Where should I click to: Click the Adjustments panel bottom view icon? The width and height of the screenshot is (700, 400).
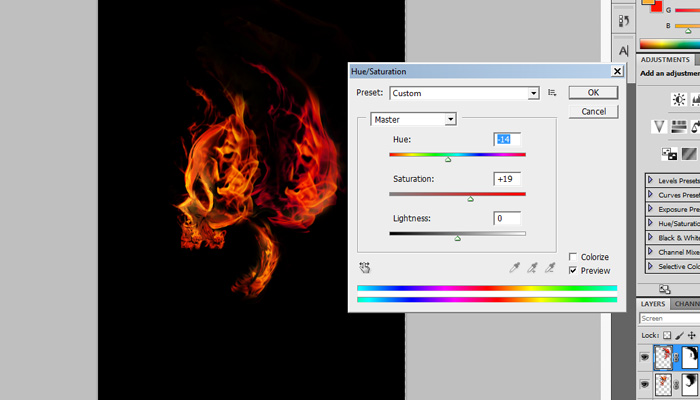coord(664,289)
